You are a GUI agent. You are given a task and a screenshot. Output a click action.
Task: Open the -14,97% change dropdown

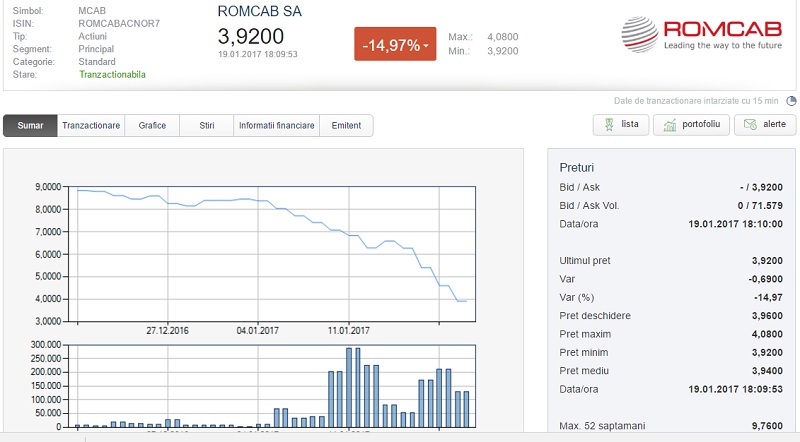point(395,44)
